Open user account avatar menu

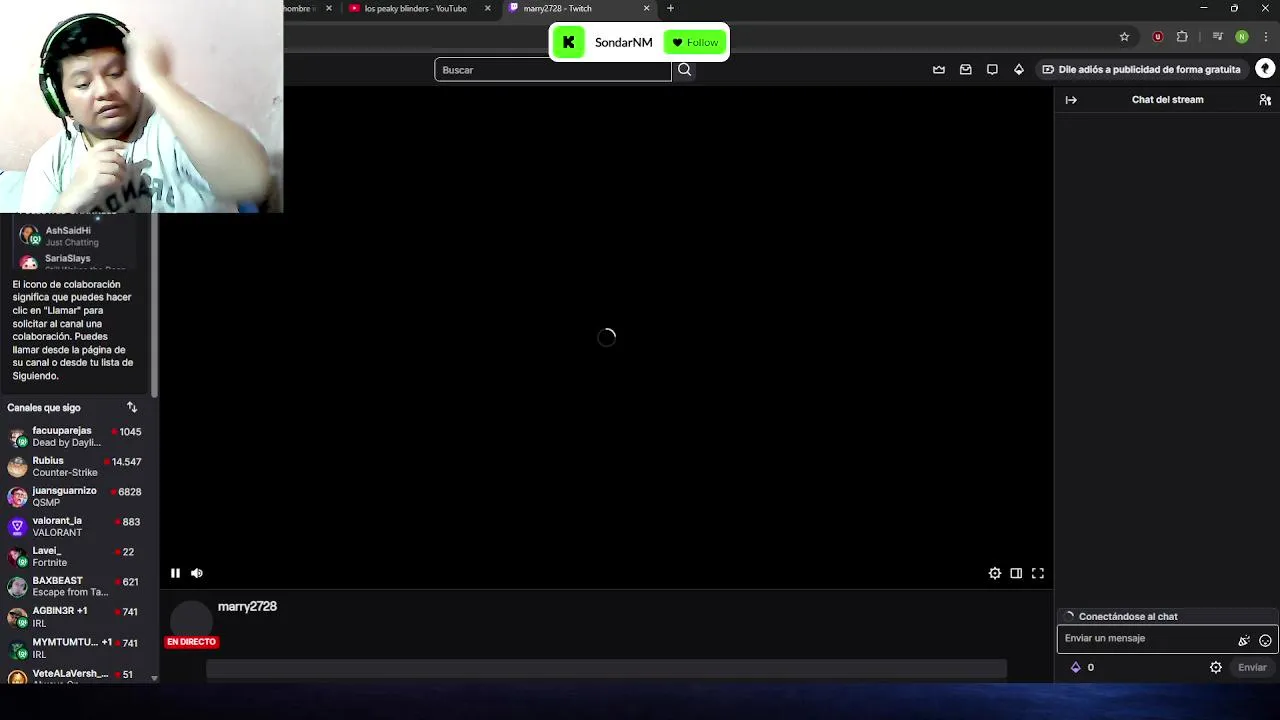click(x=1265, y=69)
